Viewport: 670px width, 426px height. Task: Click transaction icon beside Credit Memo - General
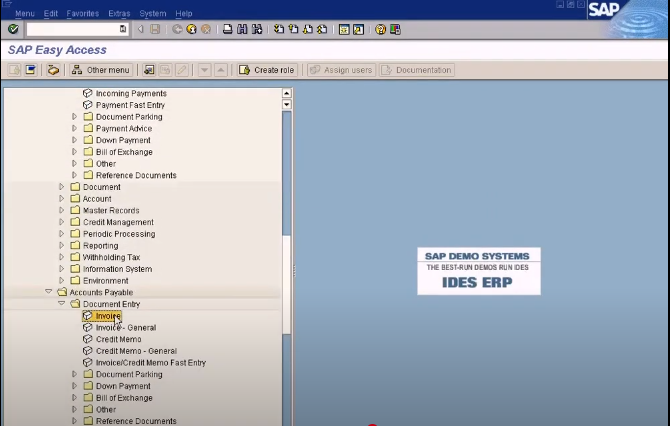(88, 350)
